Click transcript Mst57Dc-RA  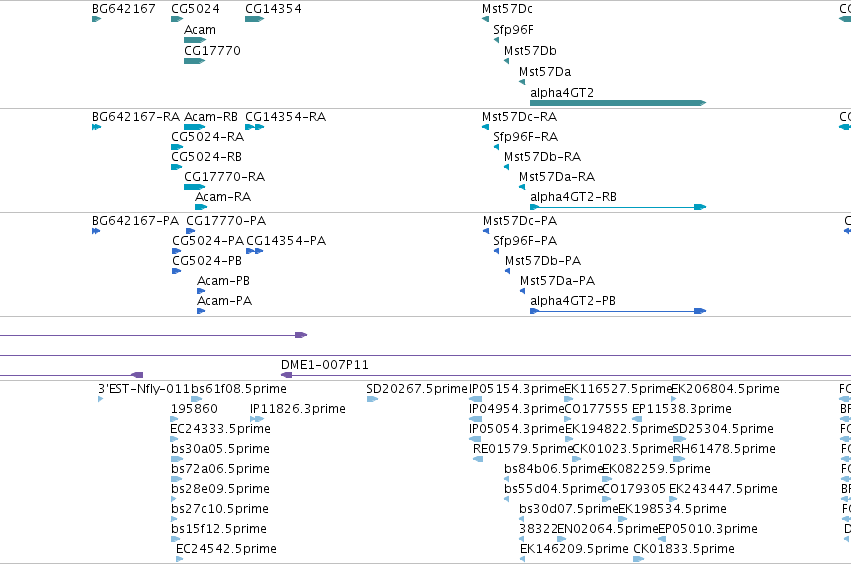[x=519, y=117]
